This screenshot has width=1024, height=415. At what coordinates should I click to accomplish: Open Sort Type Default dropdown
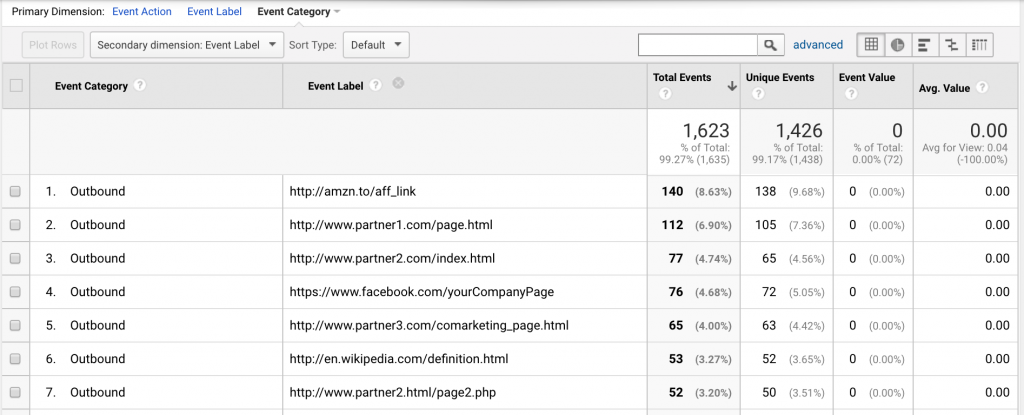[376, 45]
